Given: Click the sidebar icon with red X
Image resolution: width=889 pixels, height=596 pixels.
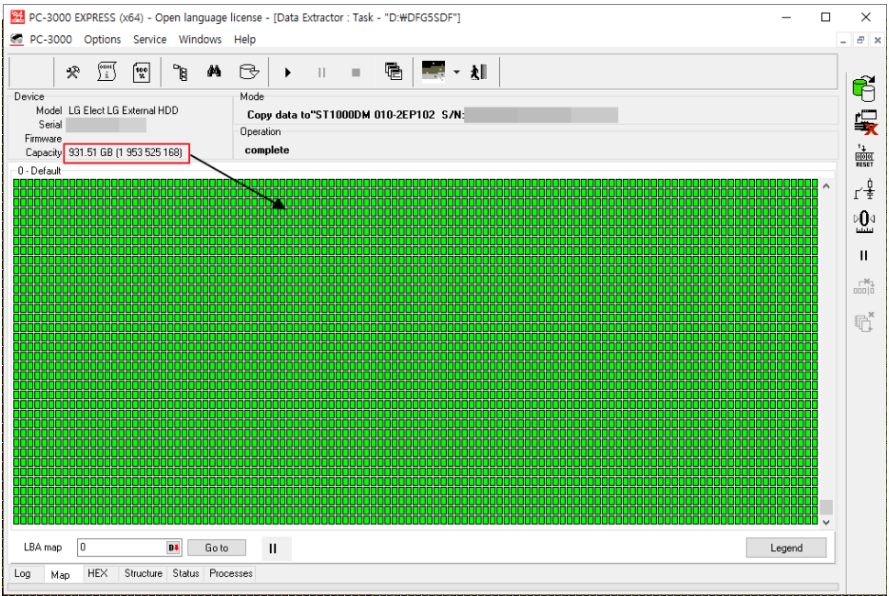Looking at the screenshot, I should pos(865,122).
